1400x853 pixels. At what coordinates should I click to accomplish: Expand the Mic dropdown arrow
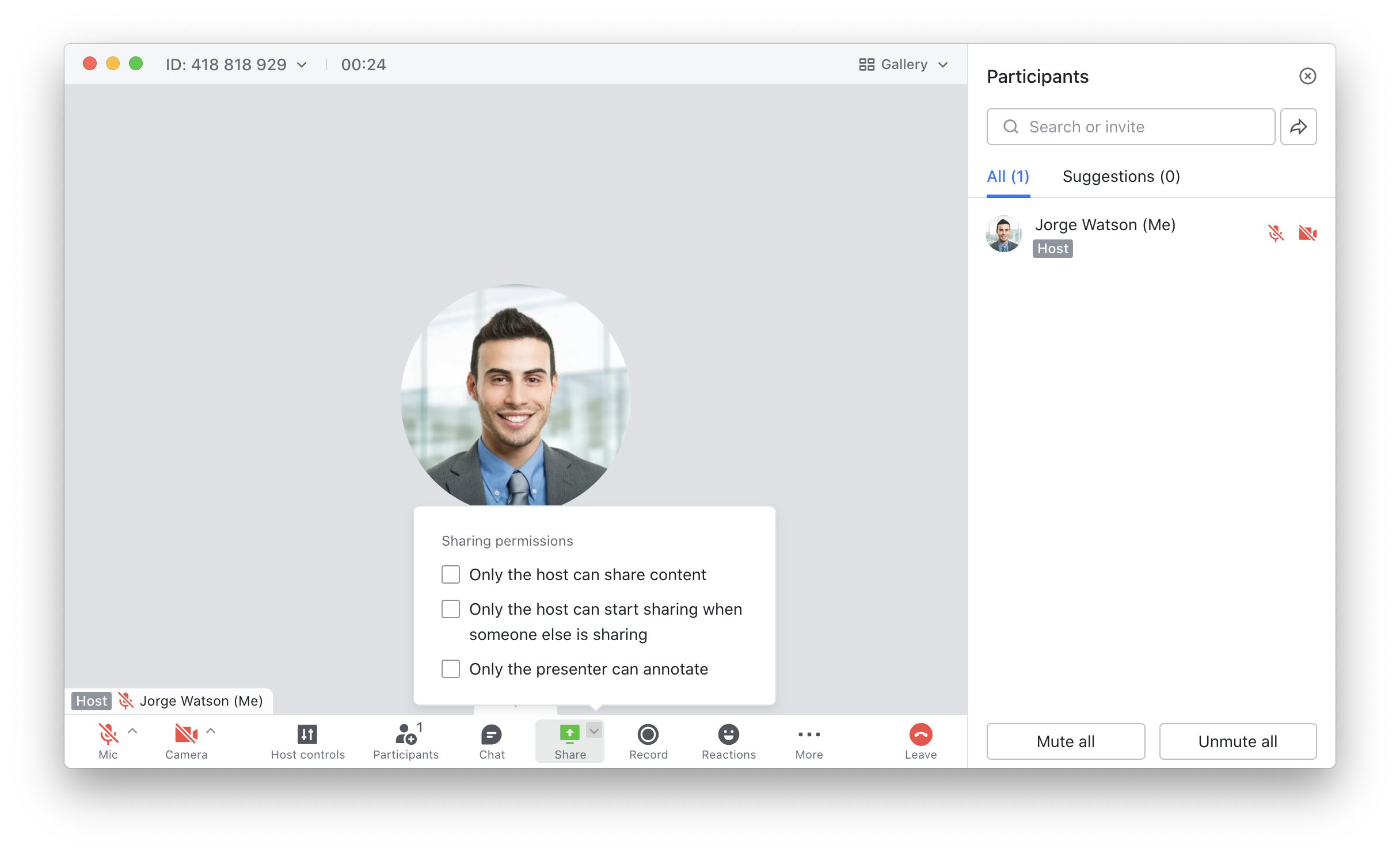click(x=131, y=731)
